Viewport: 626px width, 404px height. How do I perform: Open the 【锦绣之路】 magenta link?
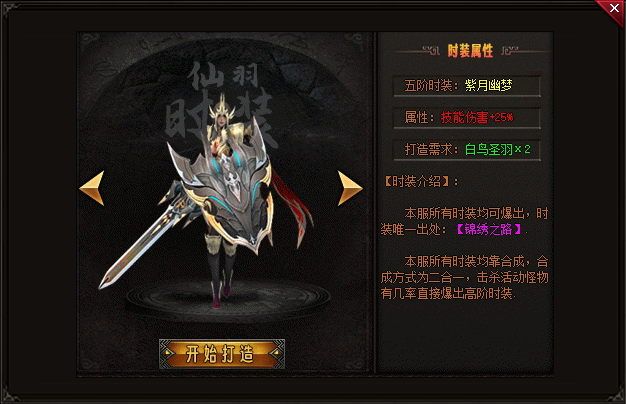[488, 229]
